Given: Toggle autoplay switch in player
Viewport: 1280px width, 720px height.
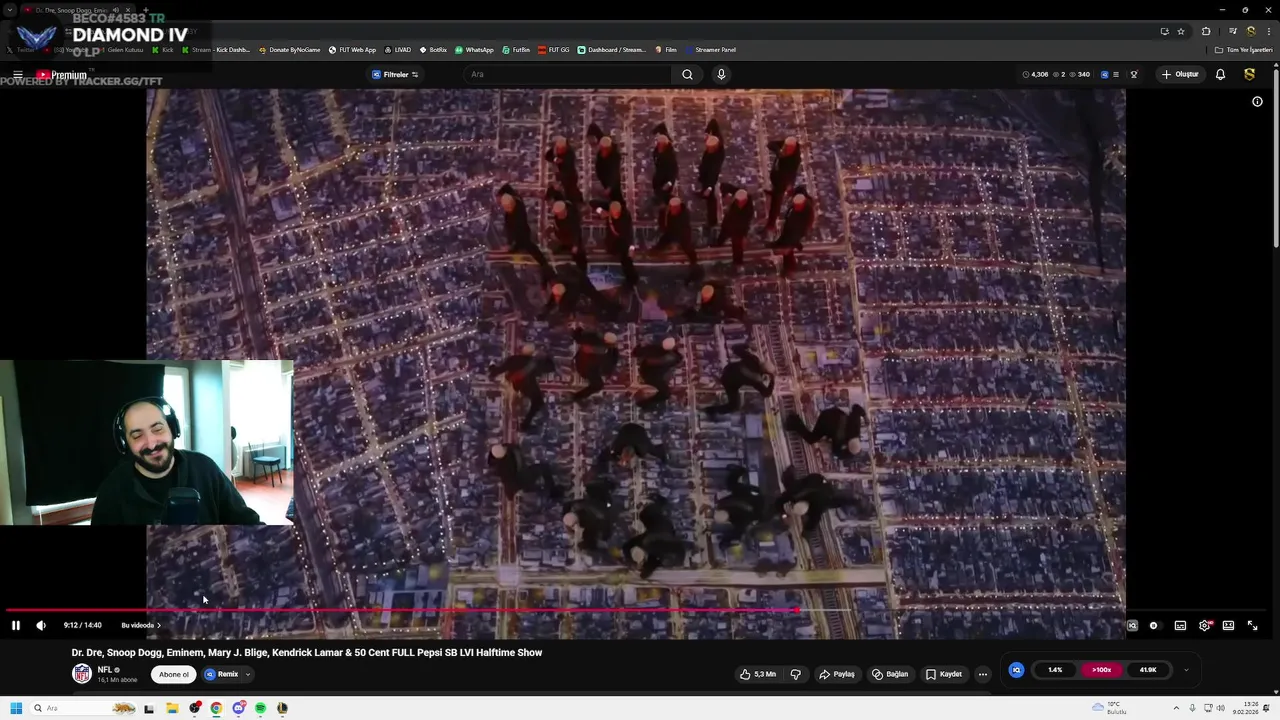Looking at the screenshot, I should [x=1154, y=625].
